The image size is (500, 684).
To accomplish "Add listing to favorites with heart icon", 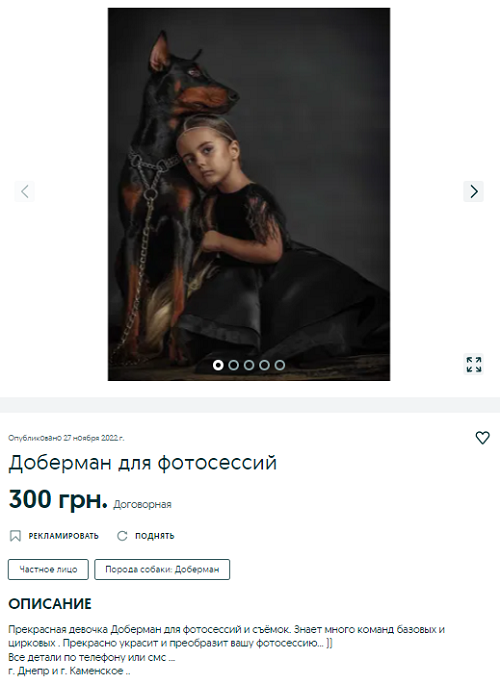I will point(482,438).
